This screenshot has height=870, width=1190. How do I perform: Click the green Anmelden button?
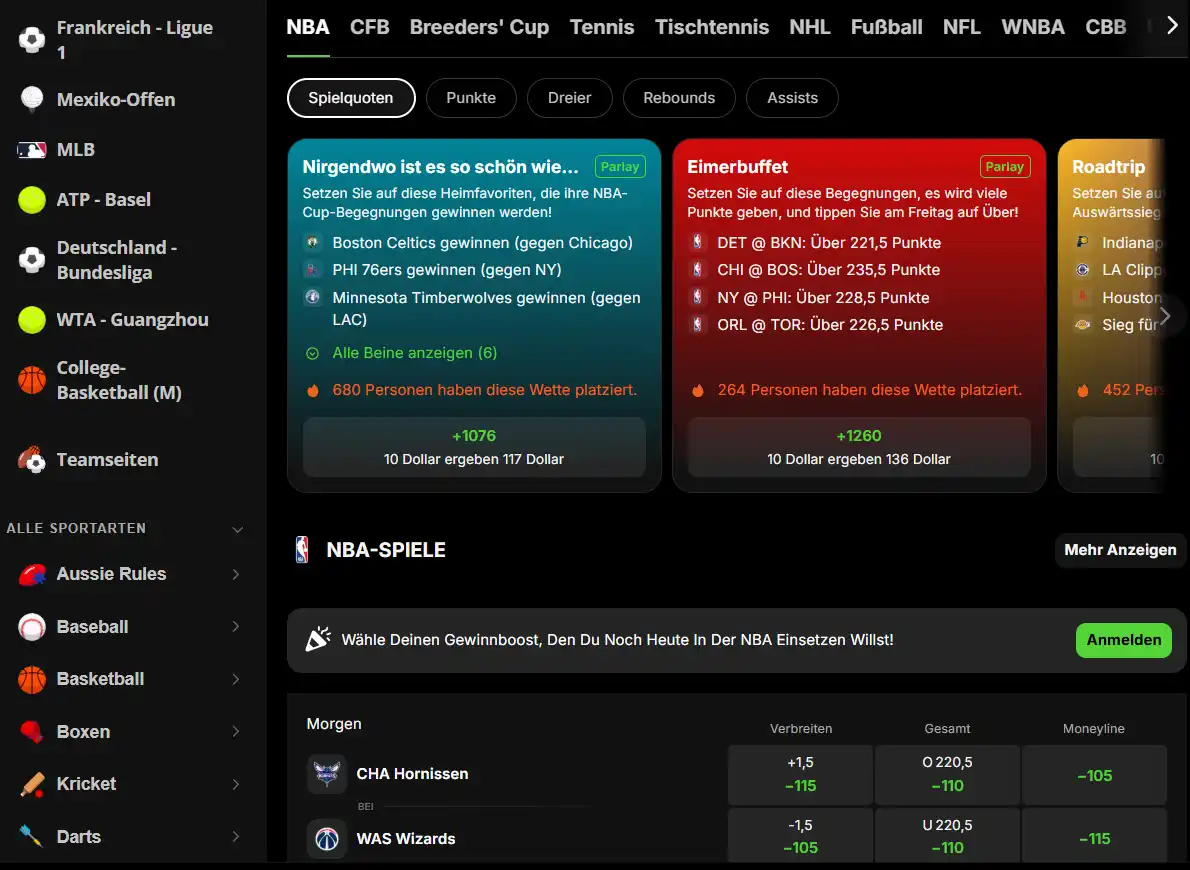tap(1124, 640)
